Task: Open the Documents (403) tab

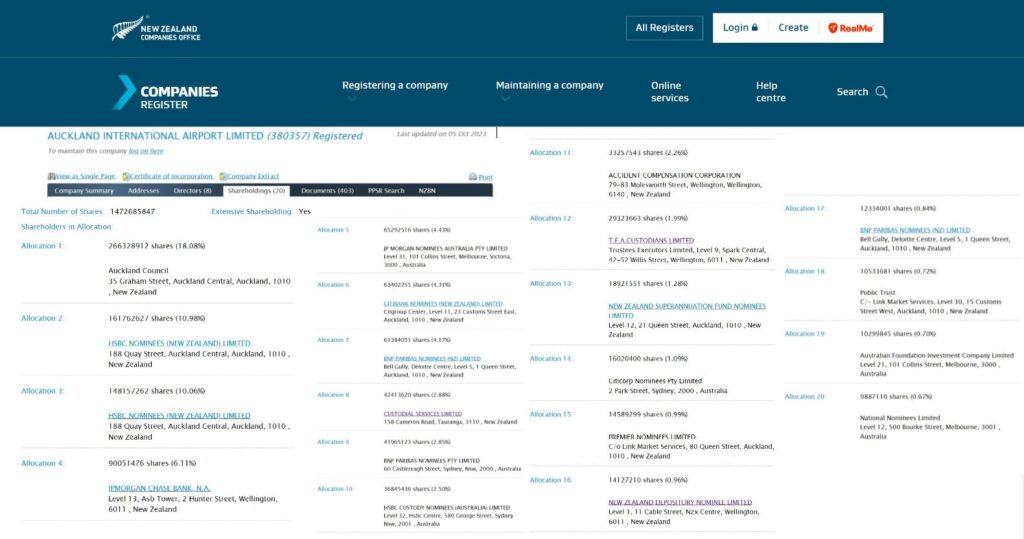Action: 327,191
